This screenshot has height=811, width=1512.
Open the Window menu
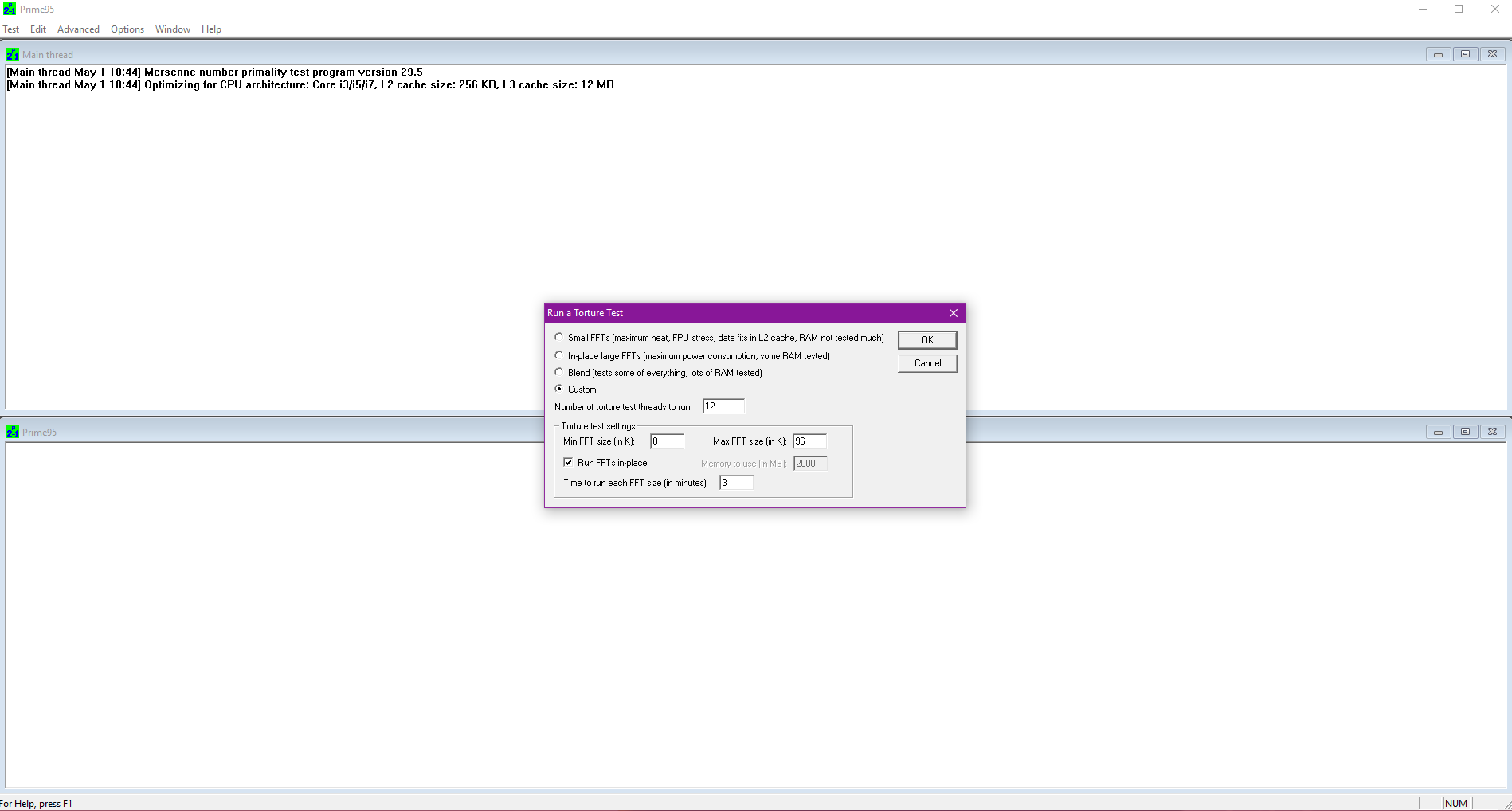click(x=173, y=29)
